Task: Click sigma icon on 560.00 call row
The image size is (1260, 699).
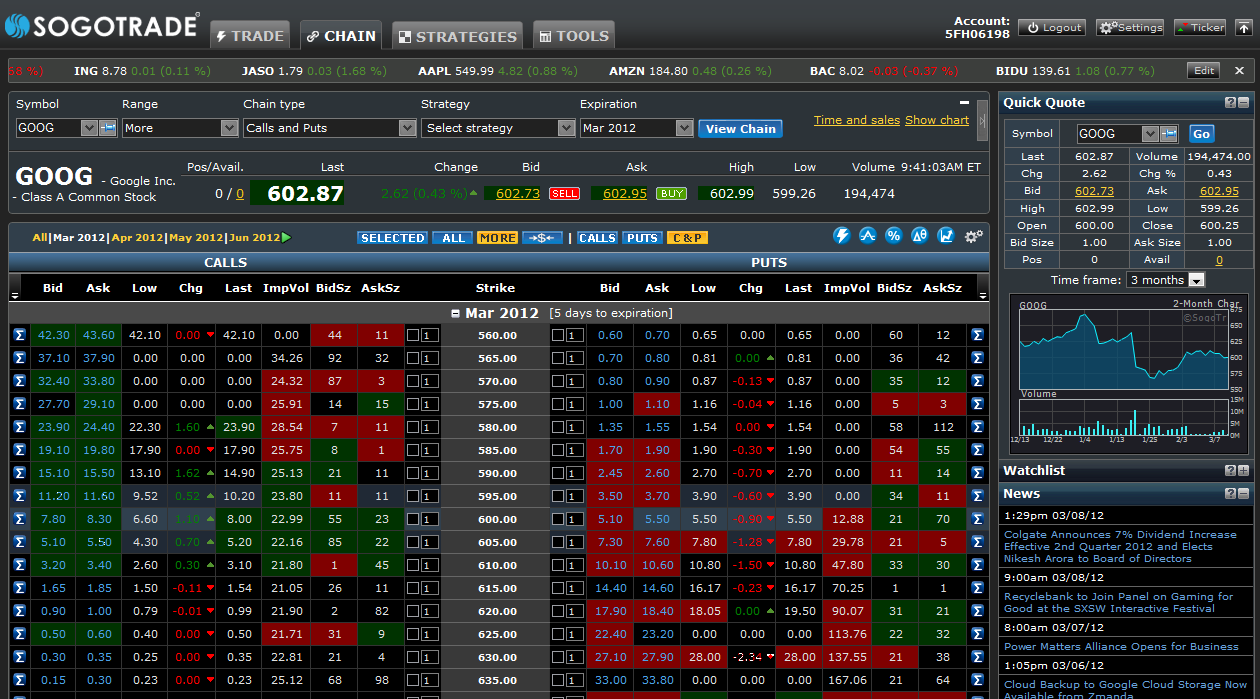Action: (x=19, y=335)
